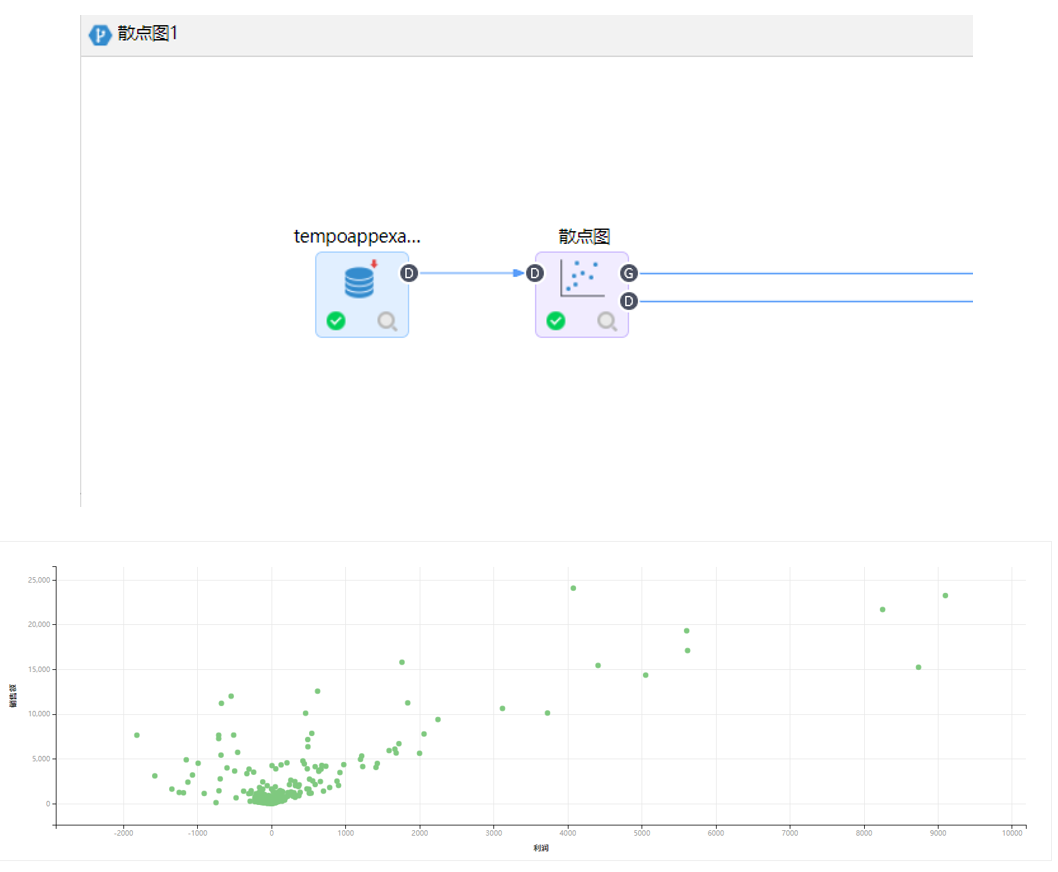This screenshot has height=872, width=1058.
Task: Select the database icon in the tempoappexa node
Action: point(359,281)
